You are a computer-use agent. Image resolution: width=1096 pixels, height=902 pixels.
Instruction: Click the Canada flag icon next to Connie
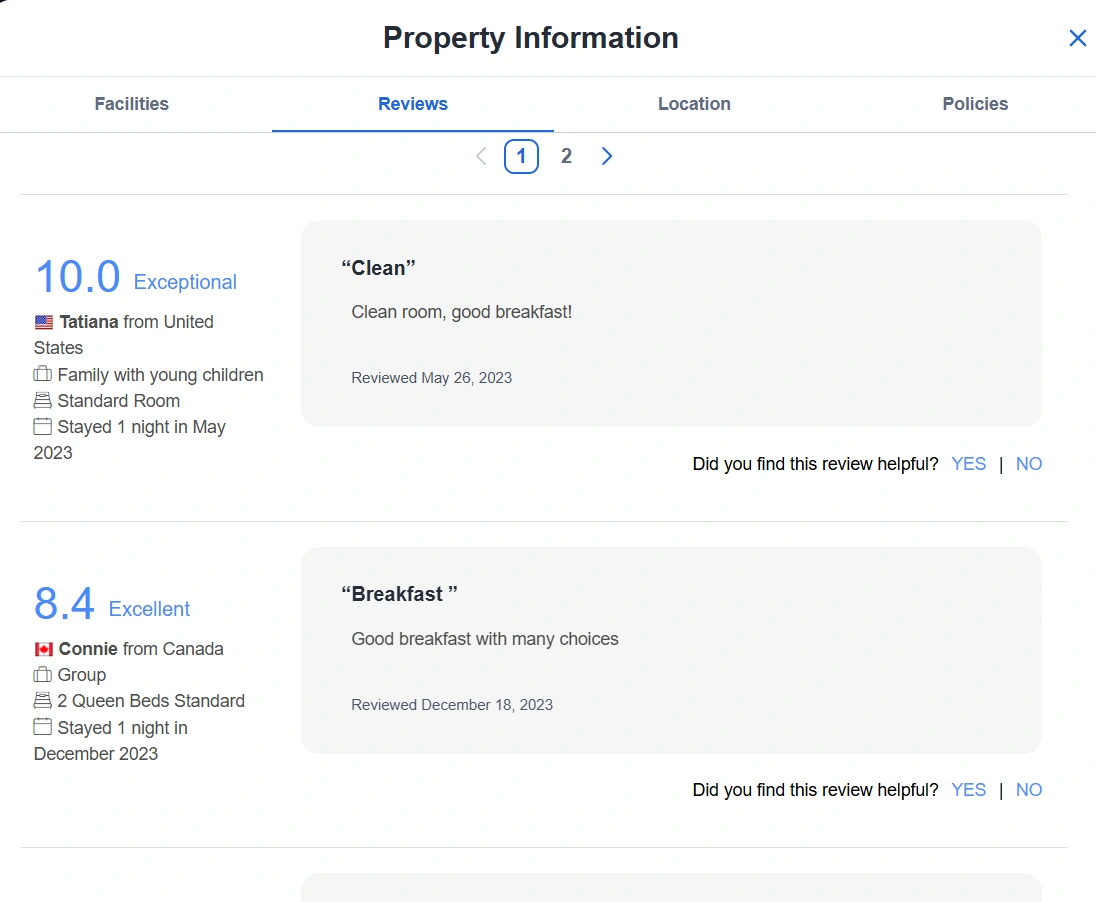point(43,650)
